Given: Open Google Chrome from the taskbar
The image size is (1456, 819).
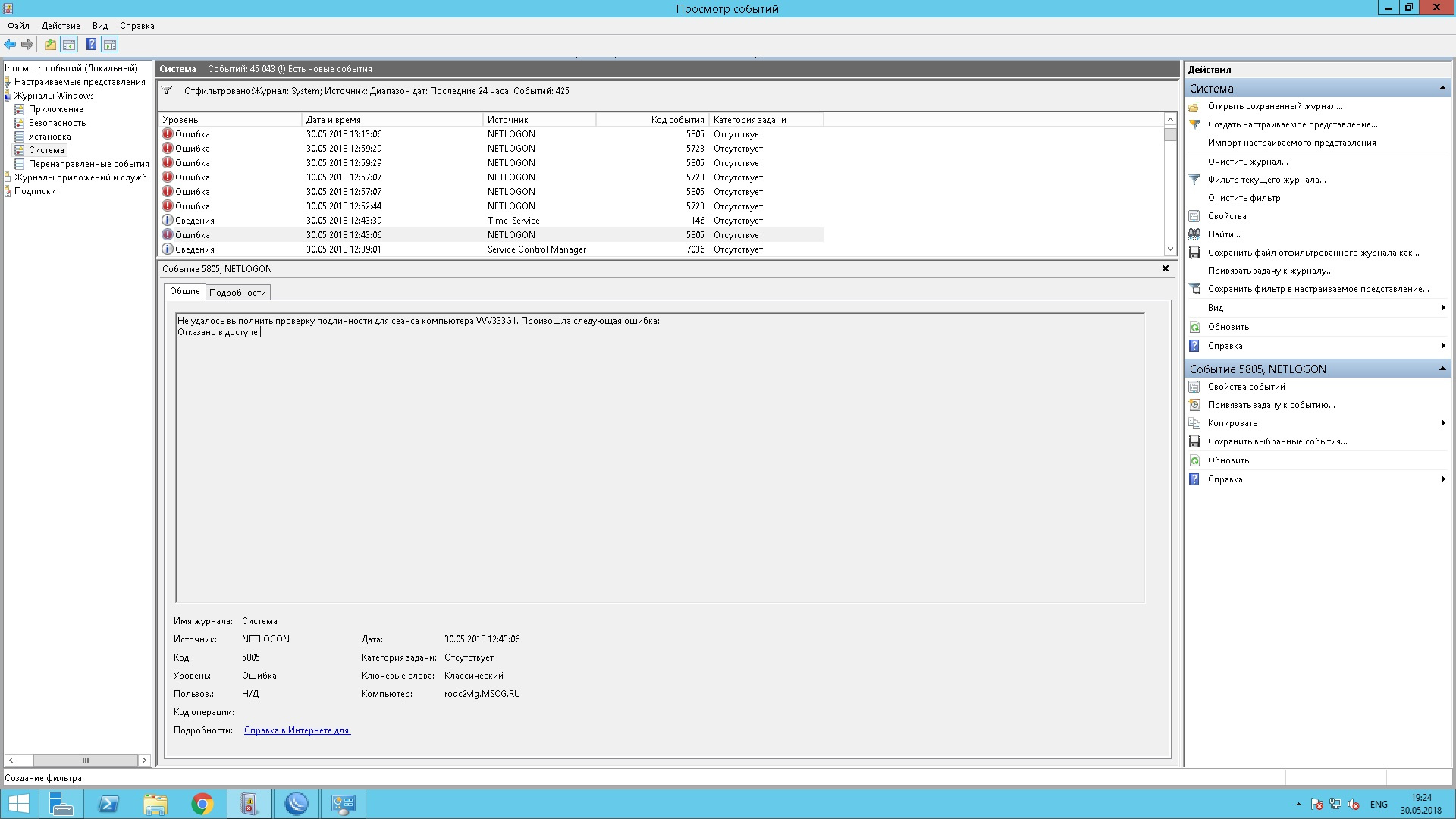Looking at the screenshot, I should pyautogui.click(x=202, y=804).
